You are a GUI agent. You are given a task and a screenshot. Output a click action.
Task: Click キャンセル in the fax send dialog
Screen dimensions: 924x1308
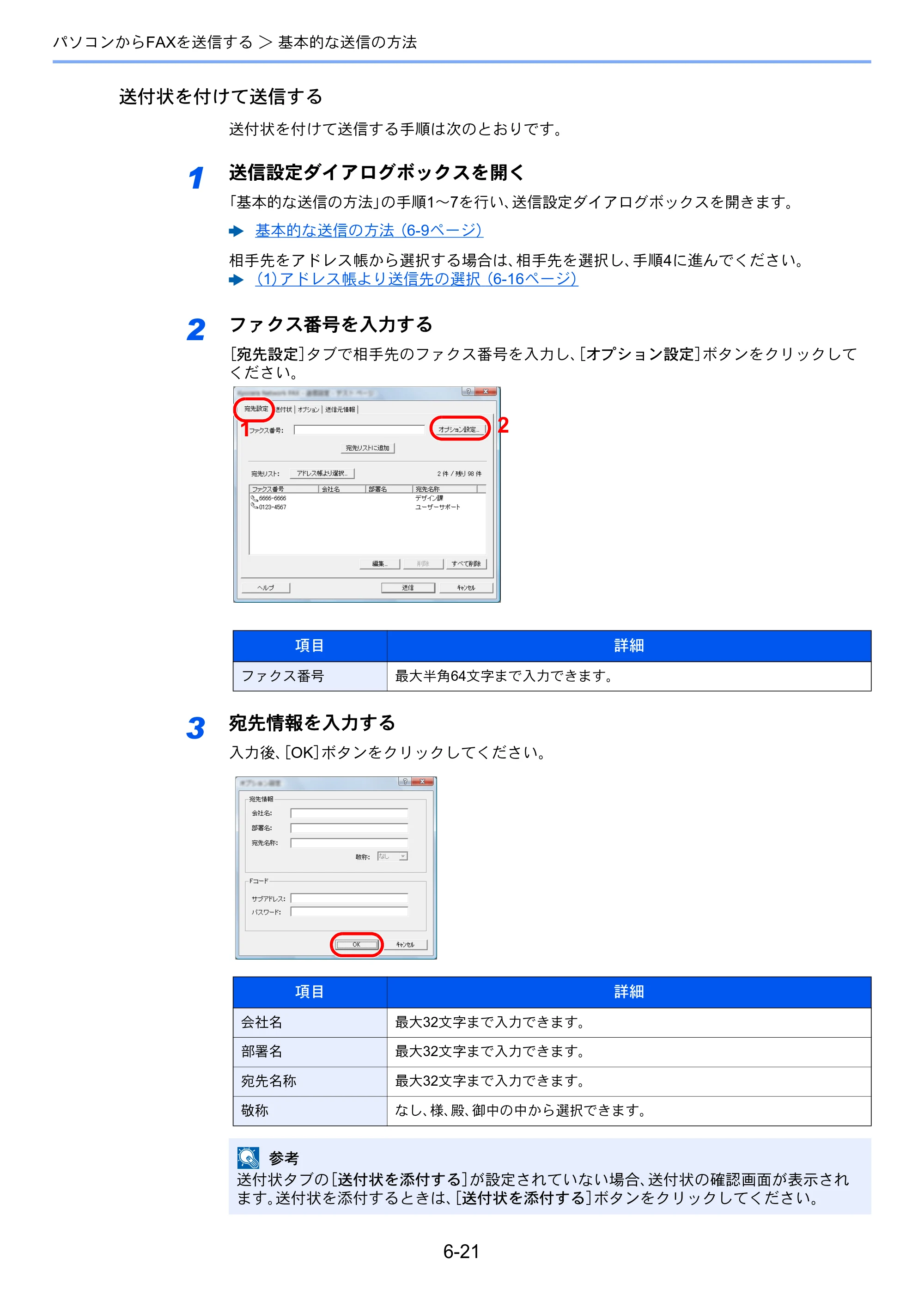[x=466, y=587]
